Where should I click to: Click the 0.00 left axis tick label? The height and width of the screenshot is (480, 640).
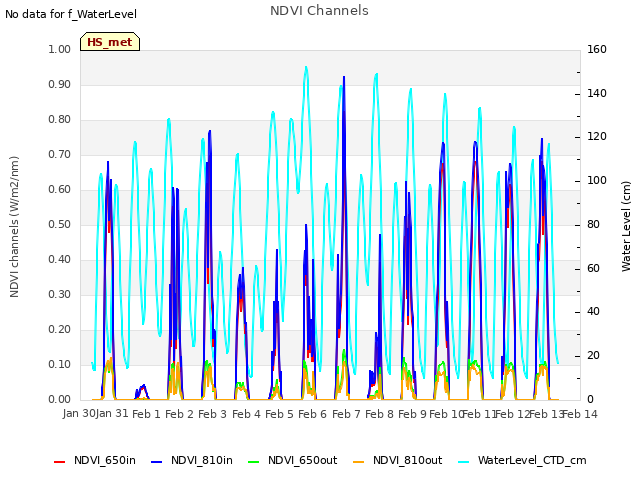[x=60, y=399]
